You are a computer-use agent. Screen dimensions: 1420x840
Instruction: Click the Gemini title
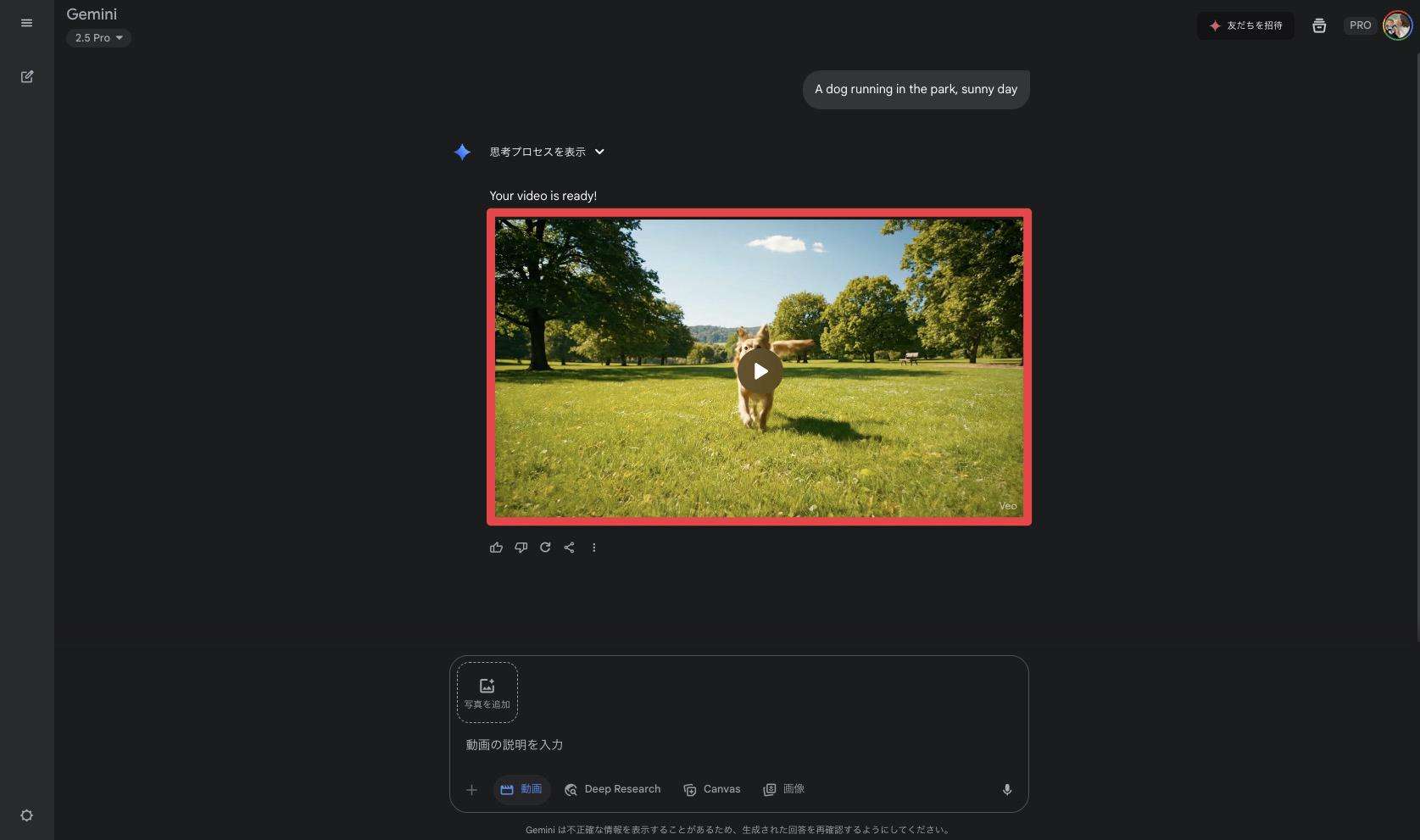tap(92, 14)
